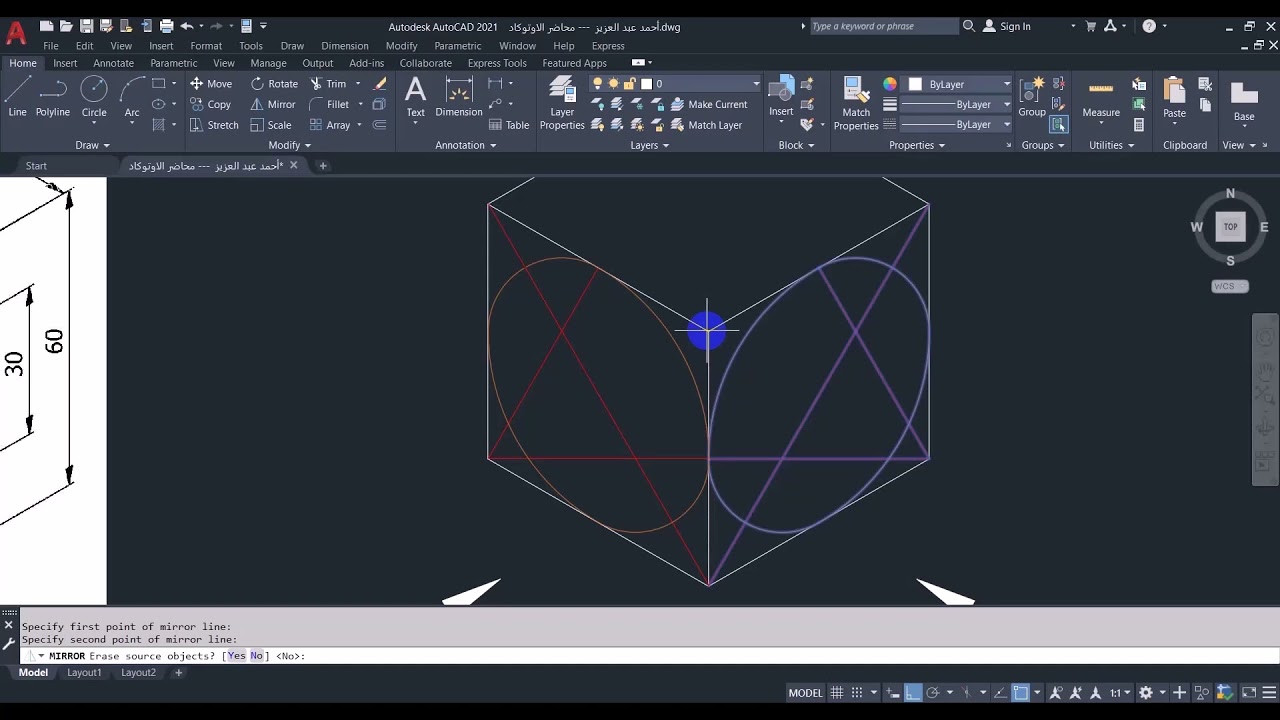Click the Scale tool
Screen dimensions: 1280x720
pyautogui.click(x=271, y=125)
